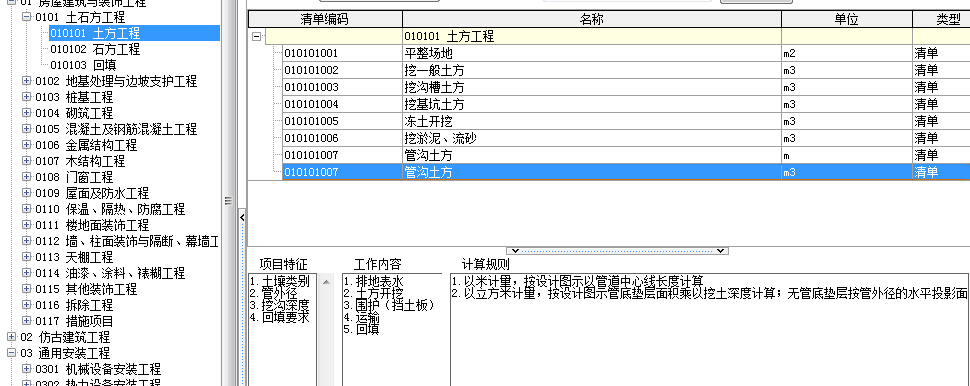This screenshot has height=386, width=970.
Task: Click the 以米计量 calculation rule line
Action: (x=578, y=281)
